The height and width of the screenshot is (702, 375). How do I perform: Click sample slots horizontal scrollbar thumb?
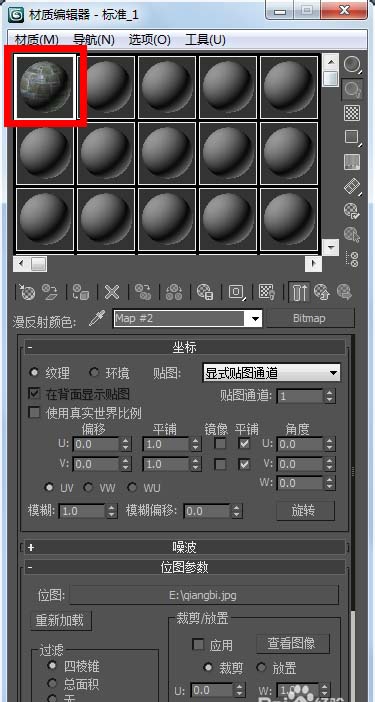click(38, 263)
